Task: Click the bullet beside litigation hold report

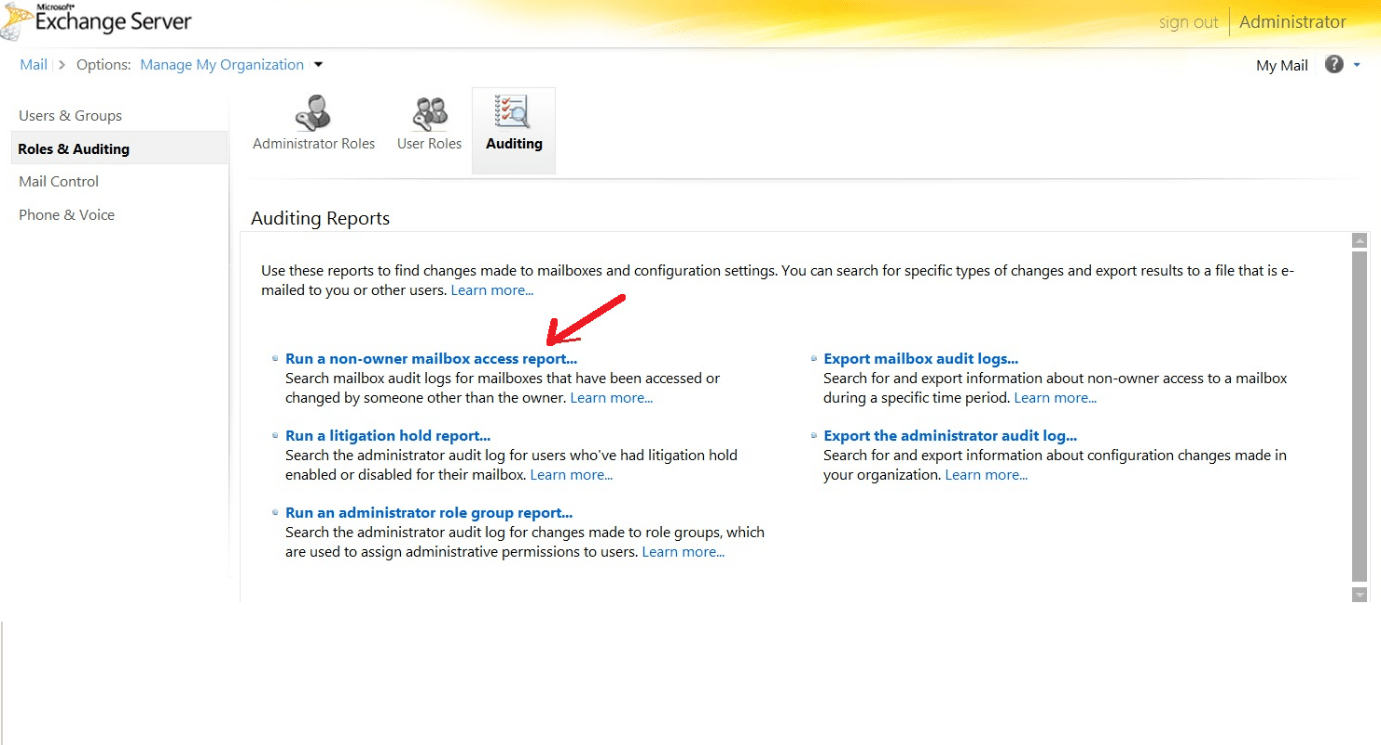Action: tap(274, 432)
